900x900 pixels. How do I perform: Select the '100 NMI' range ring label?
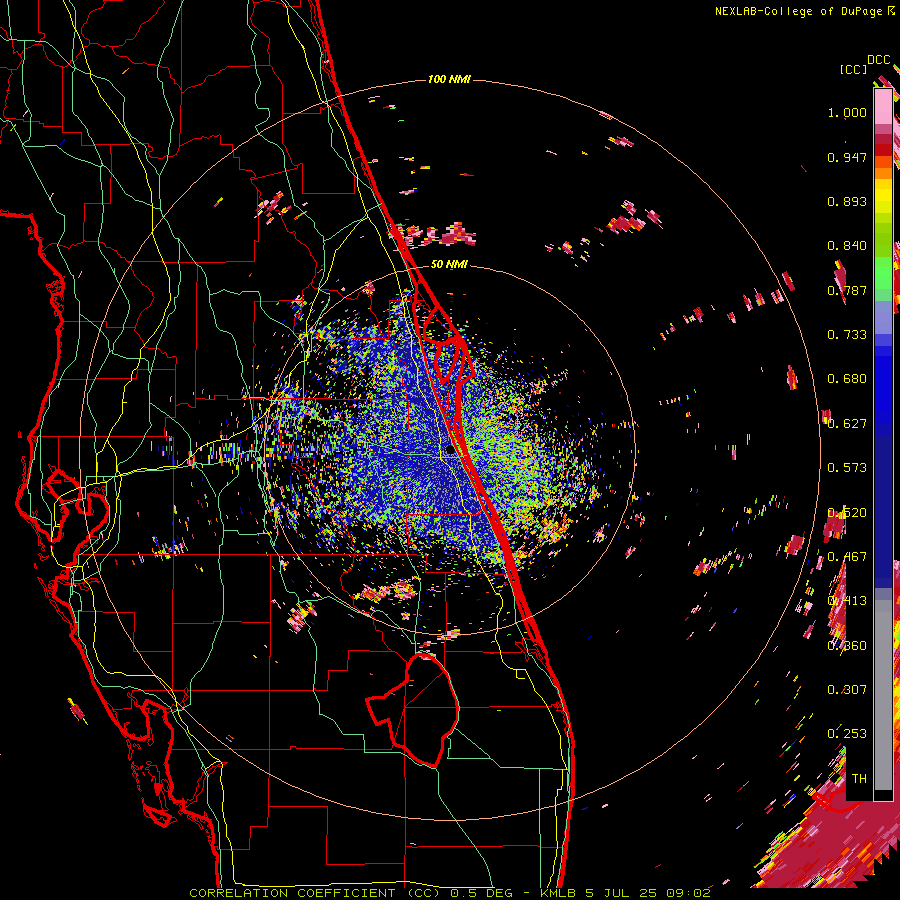[x=449, y=79]
